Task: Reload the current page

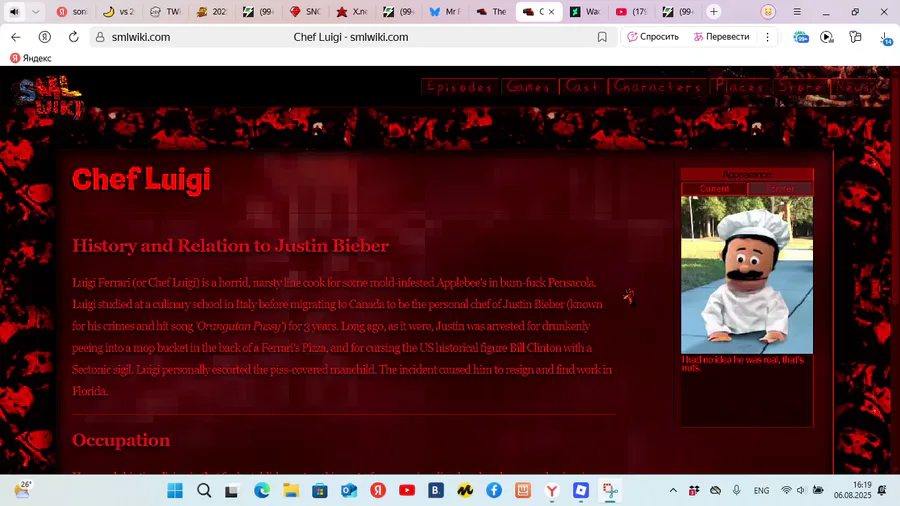Action: click(73, 37)
